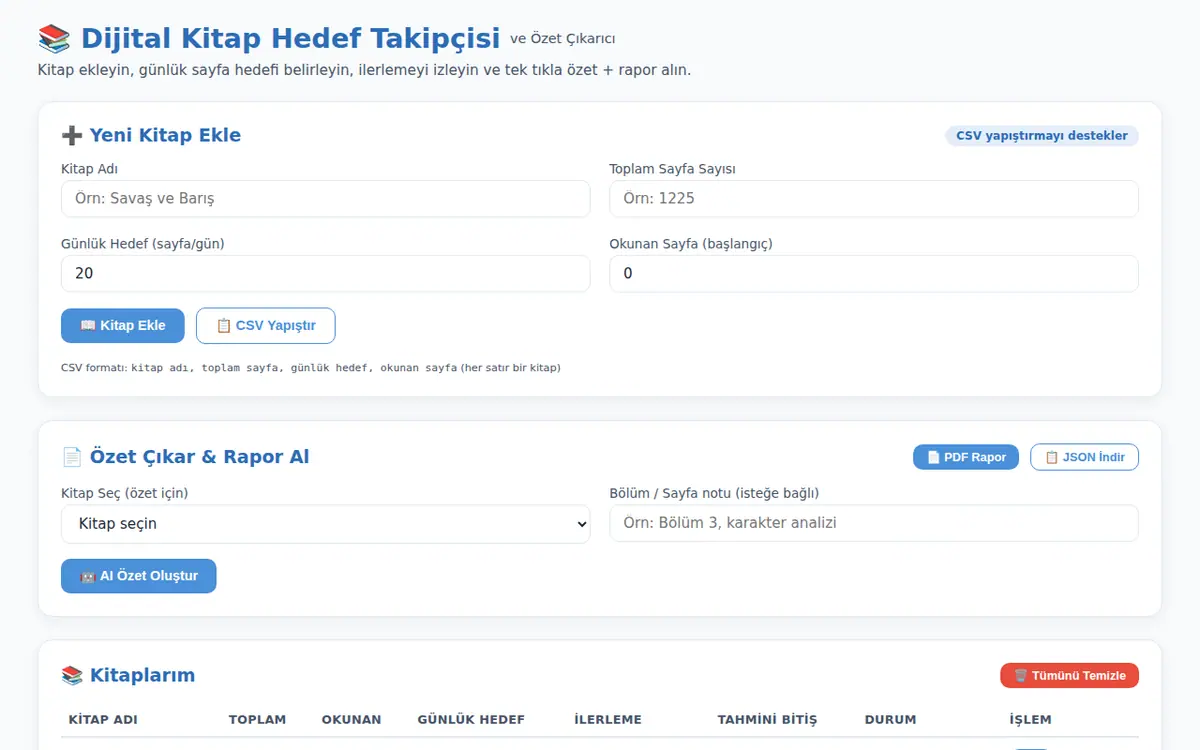Click the books icon beside Dijital Kitap title
The width and height of the screenshot is (1200, 750).
pos(54,39)
